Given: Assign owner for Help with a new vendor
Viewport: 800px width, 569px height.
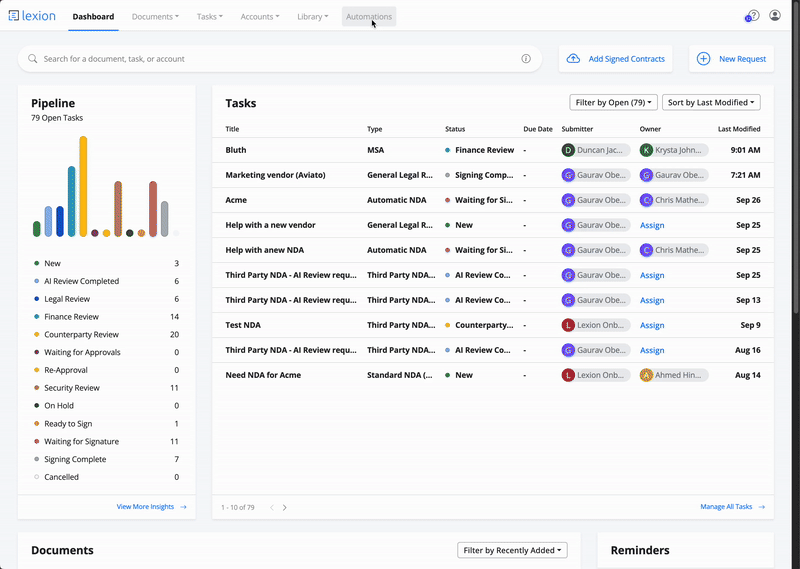Looking at the screenshot, I should pyautogui.click(x=652, y=225).
